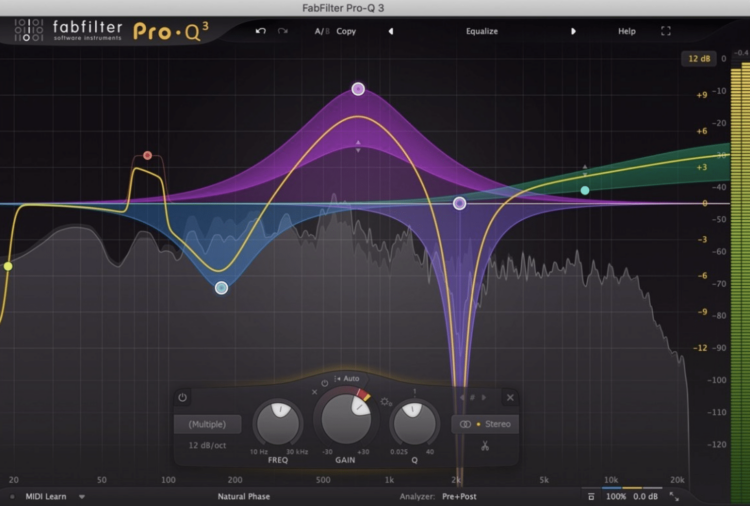This screenshot has height=506, width=750.
Task: Close the band controls with the X
Action: pos(510,397)
